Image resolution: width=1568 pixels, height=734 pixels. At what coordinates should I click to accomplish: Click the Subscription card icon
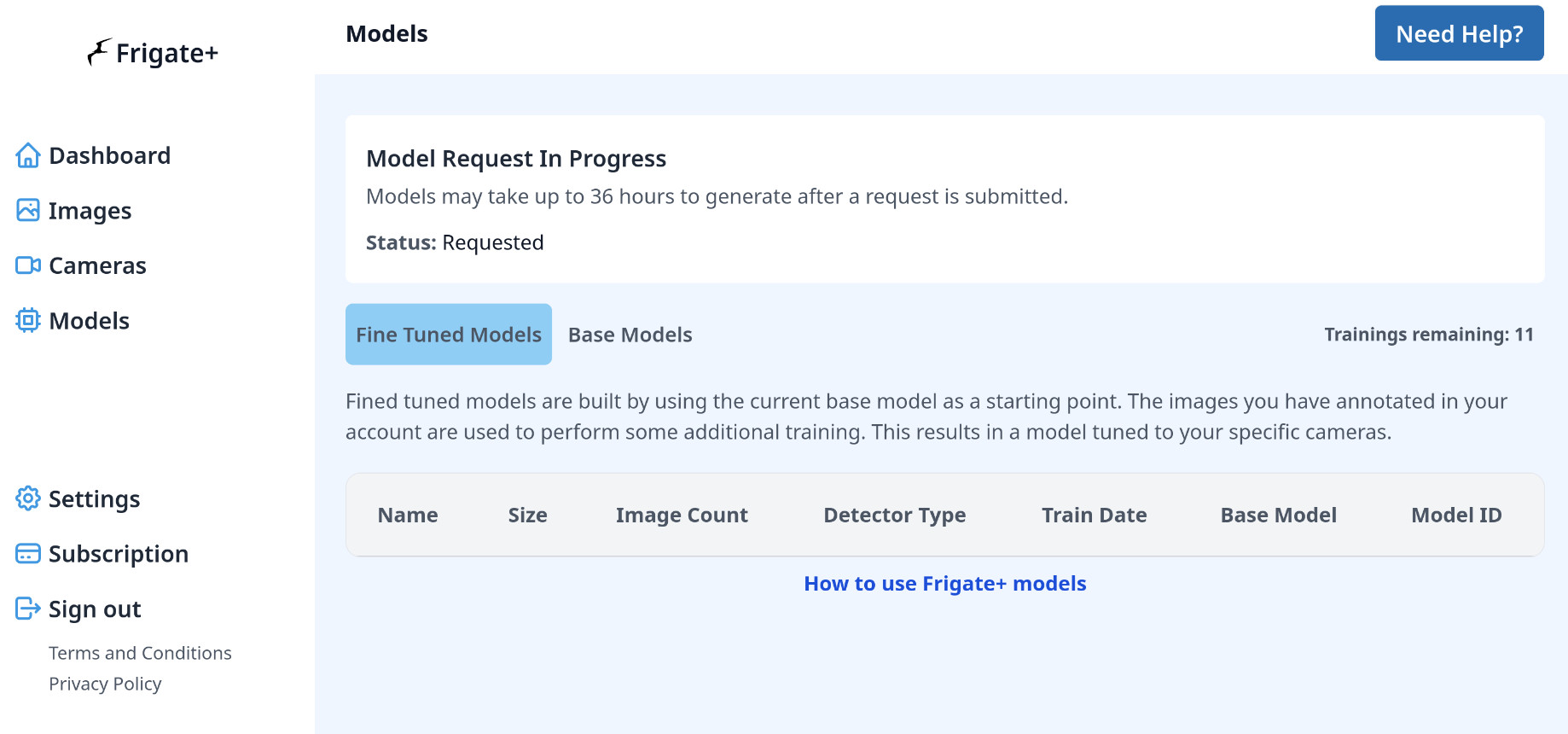click(28, 554)
